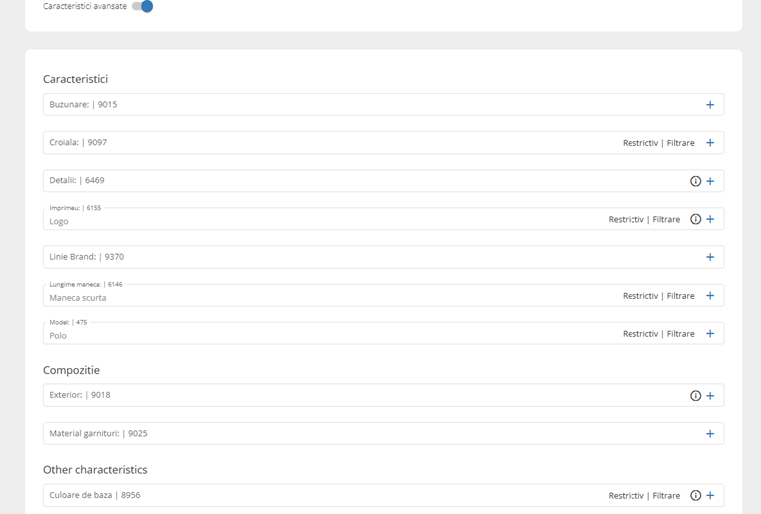
Task: Click into the Exterior composition field
Action: pos(350,396)
